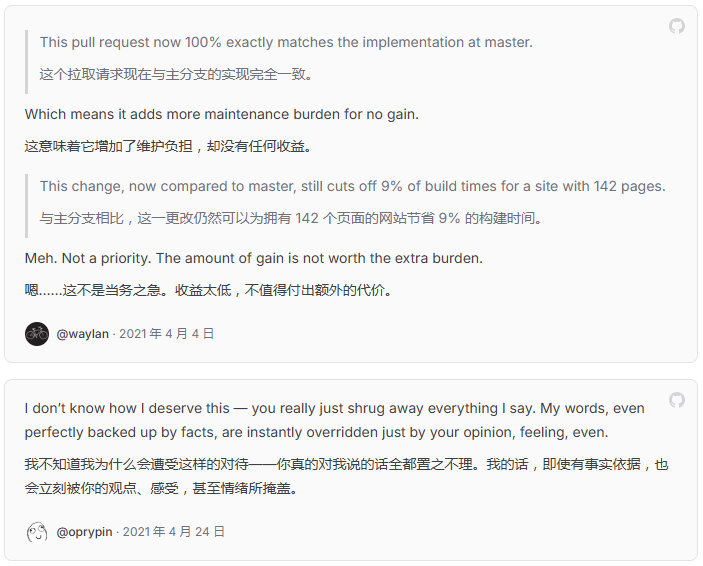Open waylan's bicycle avatar

point(37,334)
